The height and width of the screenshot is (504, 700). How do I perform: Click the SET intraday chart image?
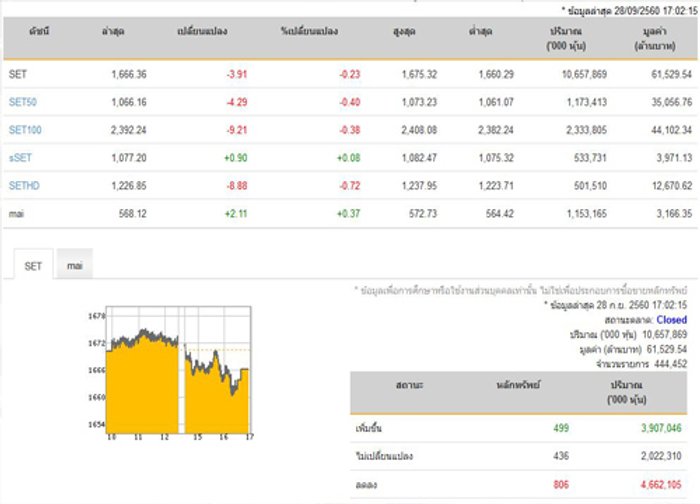[171, 373]
